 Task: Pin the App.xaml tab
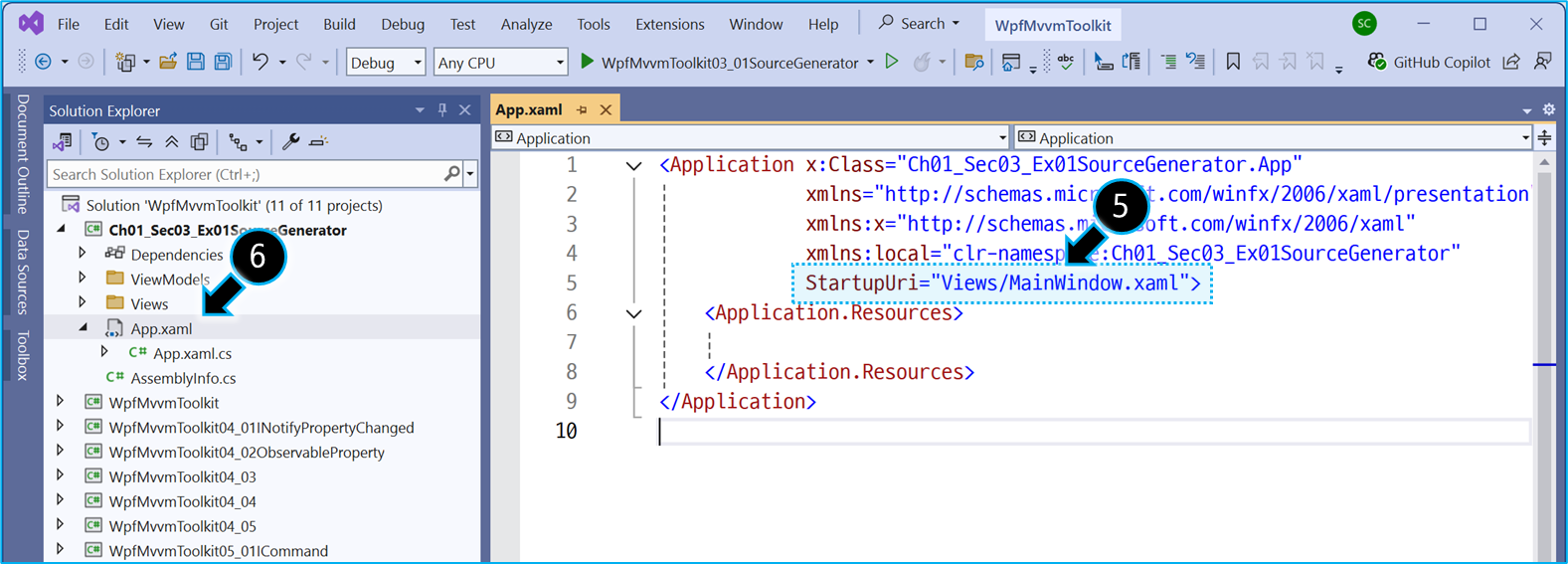pyautogui.click(x=582, y=109)
